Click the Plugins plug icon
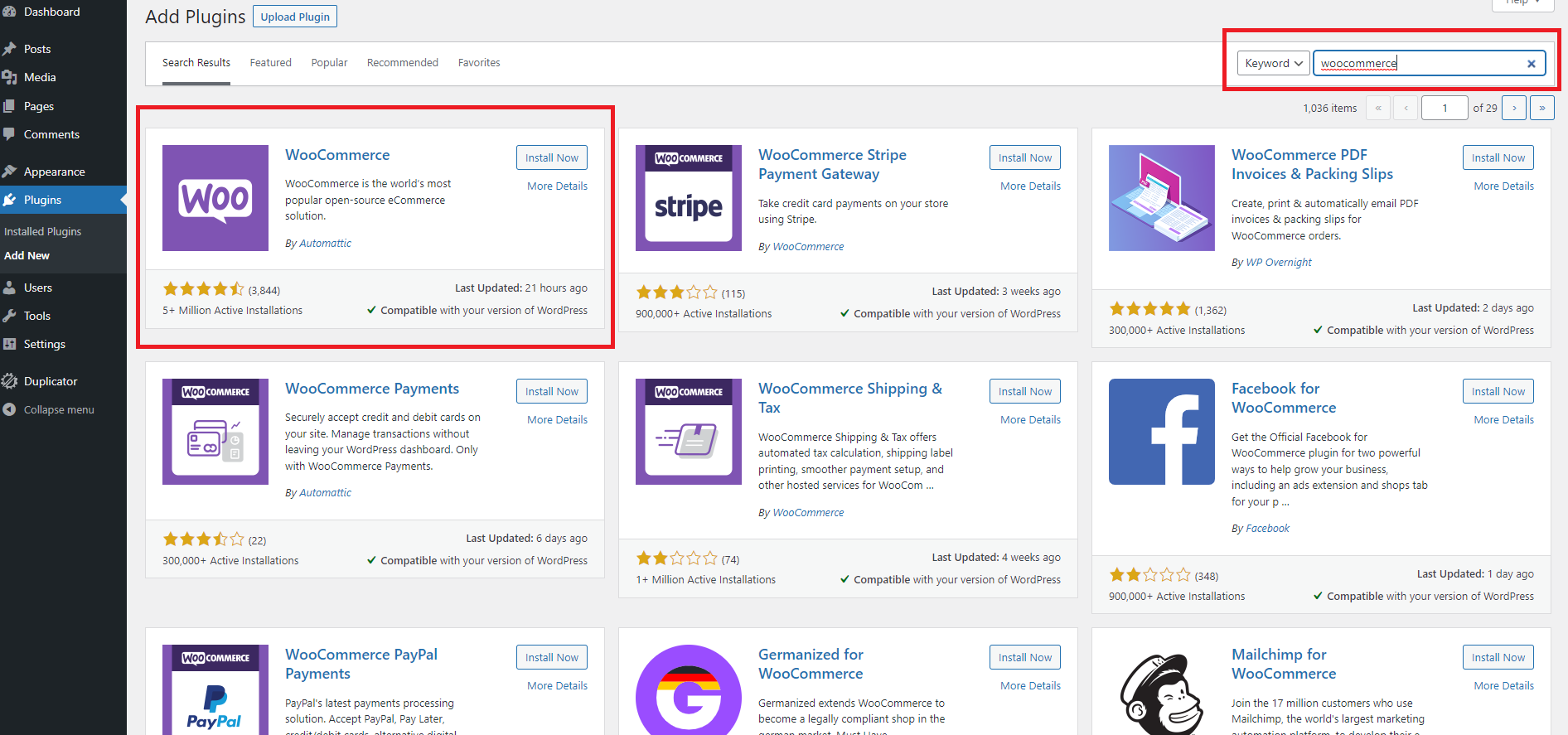Image resolution: width=1568 pixels, height=735 pixels. tap(9, 200)
